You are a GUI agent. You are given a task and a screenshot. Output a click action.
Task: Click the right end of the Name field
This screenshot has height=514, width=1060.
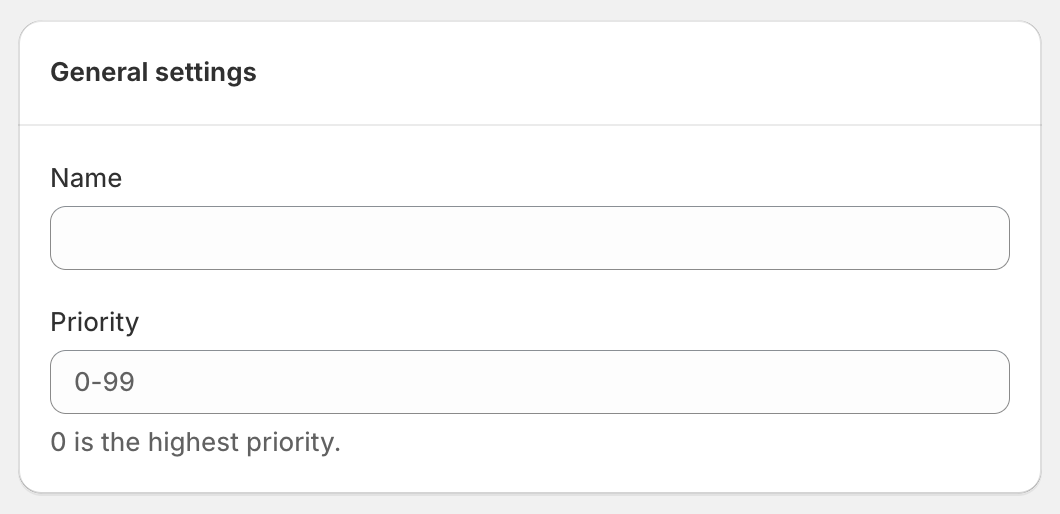990,238
